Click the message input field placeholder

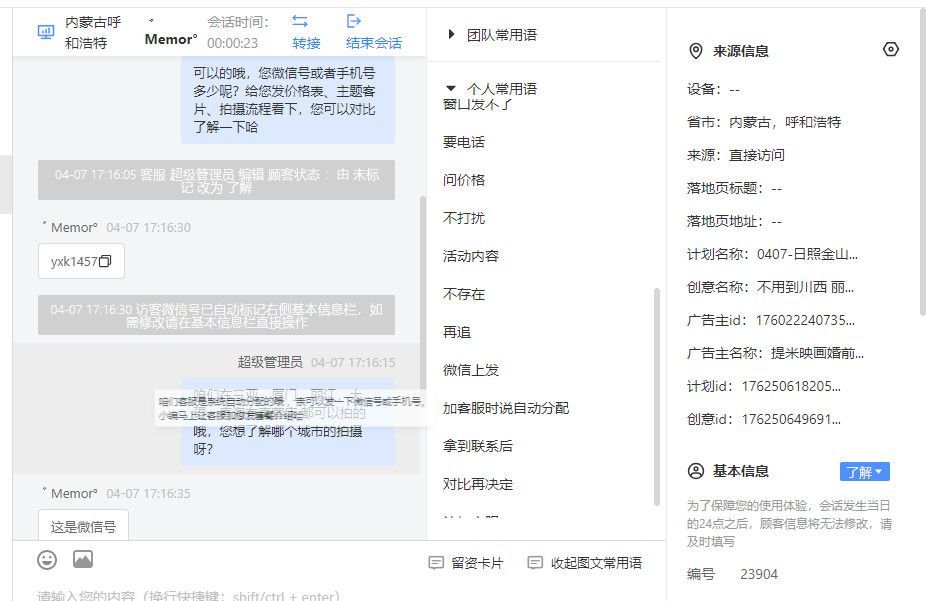click(x=189, y=595)
